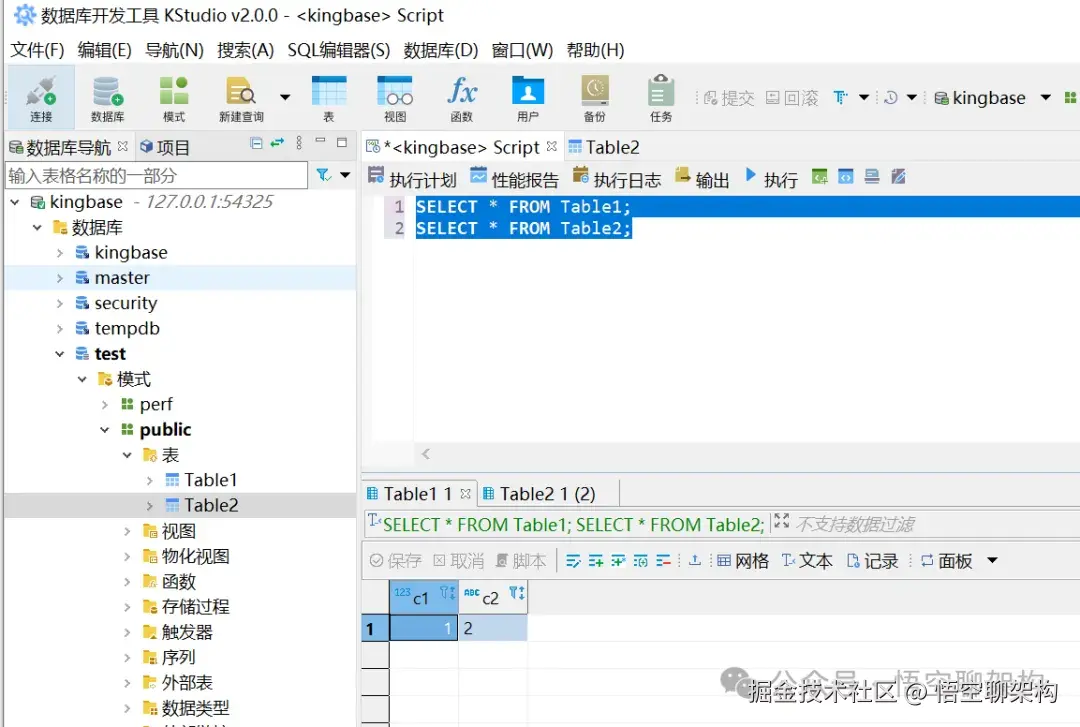Screen dimensions: 1080x727
Task: Click the add row icon in results toolbar
Action: 596,561
